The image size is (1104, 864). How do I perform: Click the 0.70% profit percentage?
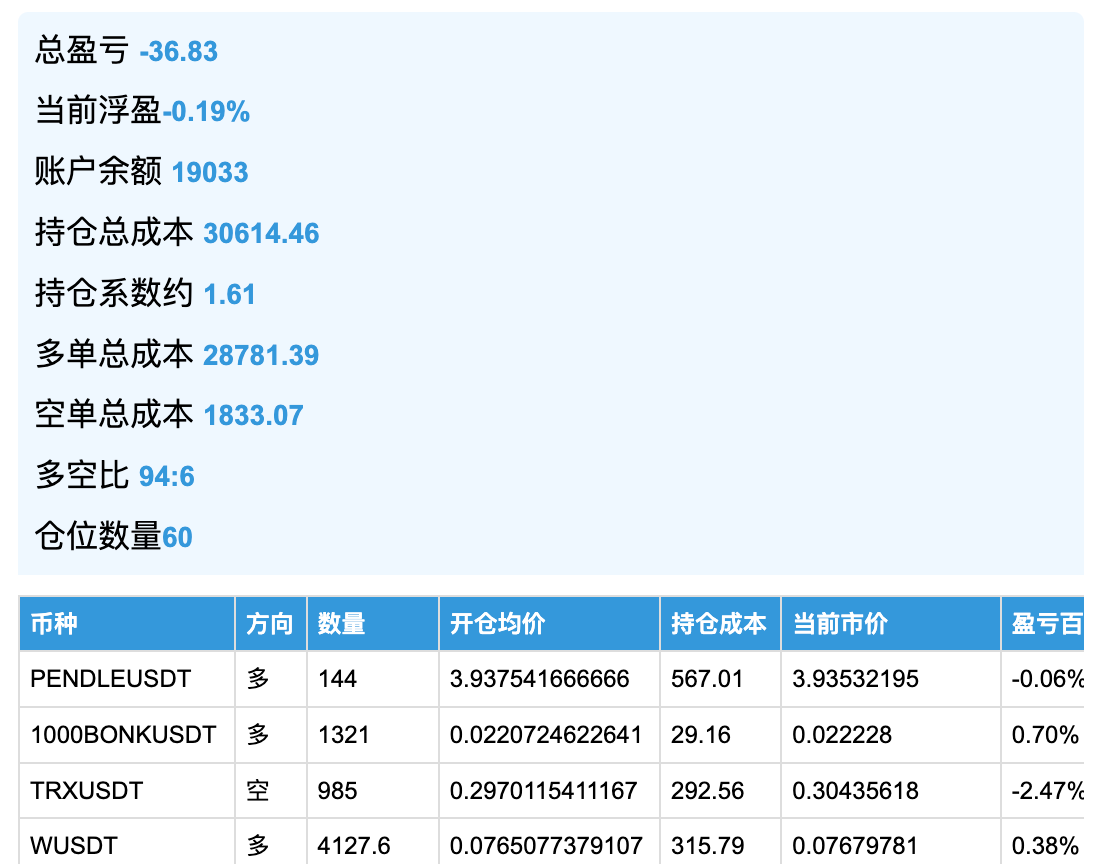(x=1045, y=734)
